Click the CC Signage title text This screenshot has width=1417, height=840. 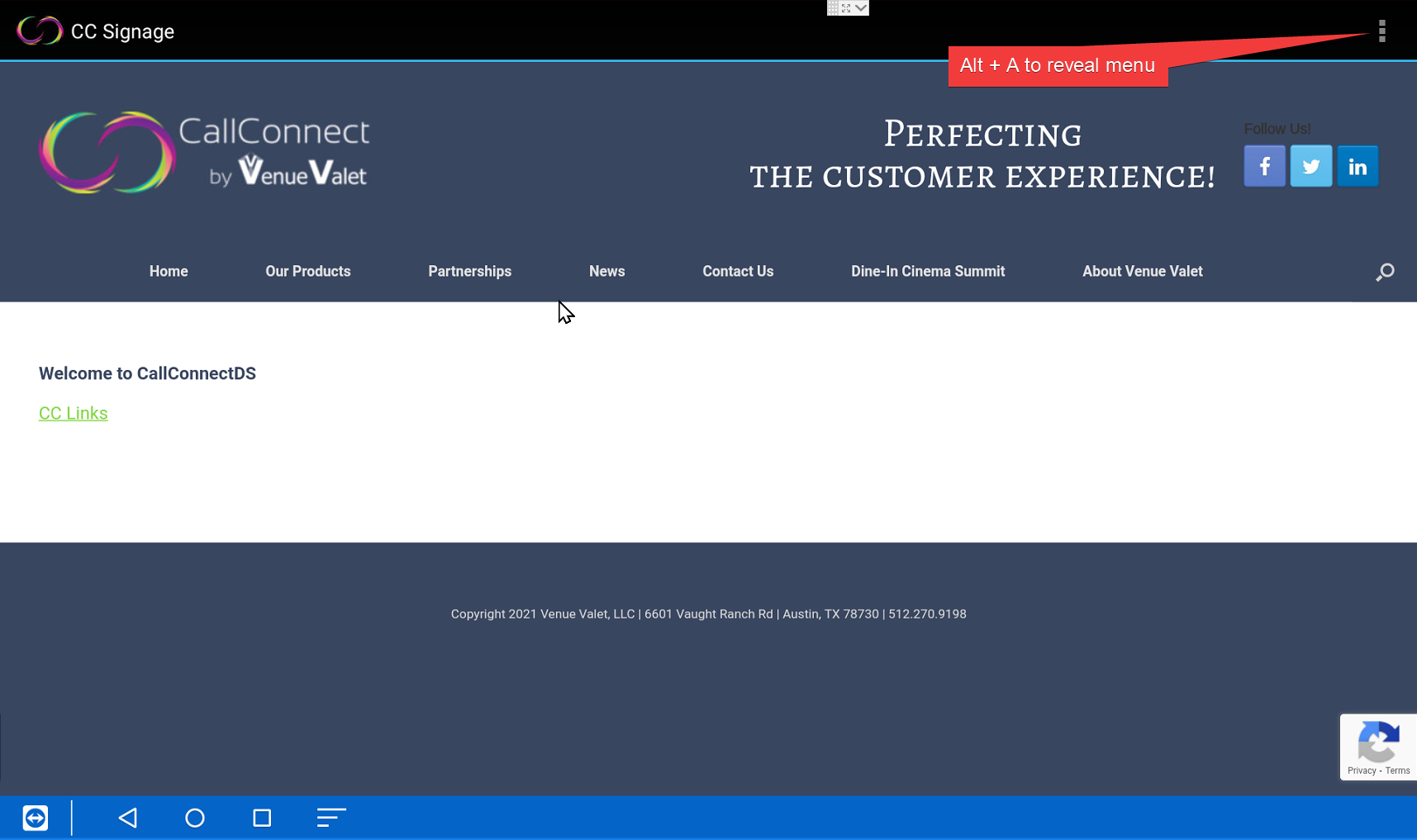[122, 31]
